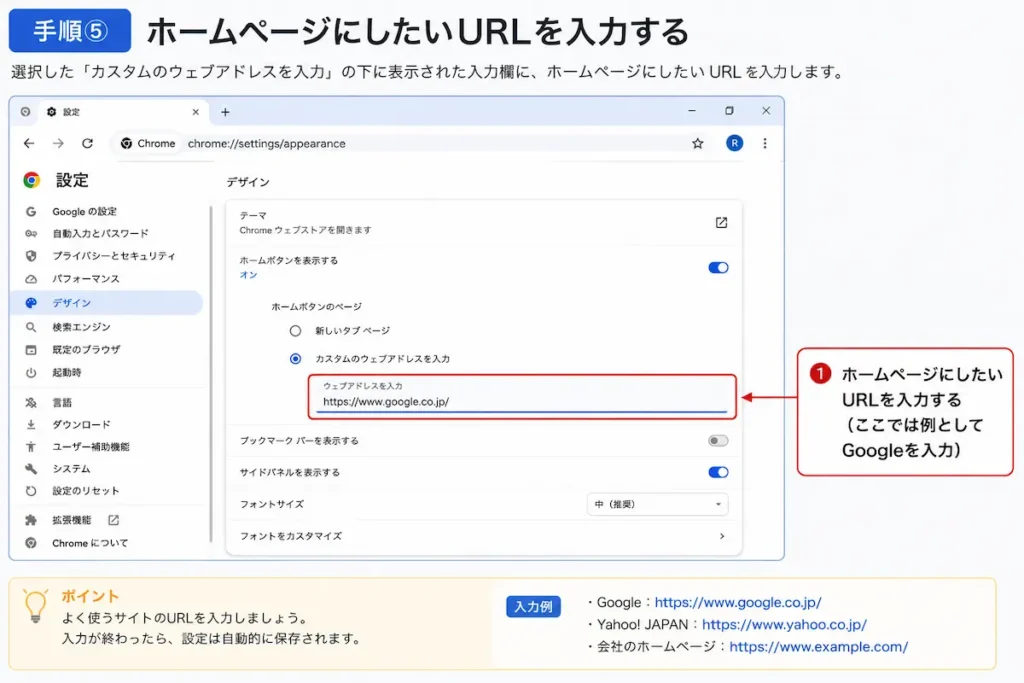
Task: Click the browser back arrow
Action: [29, 143]
